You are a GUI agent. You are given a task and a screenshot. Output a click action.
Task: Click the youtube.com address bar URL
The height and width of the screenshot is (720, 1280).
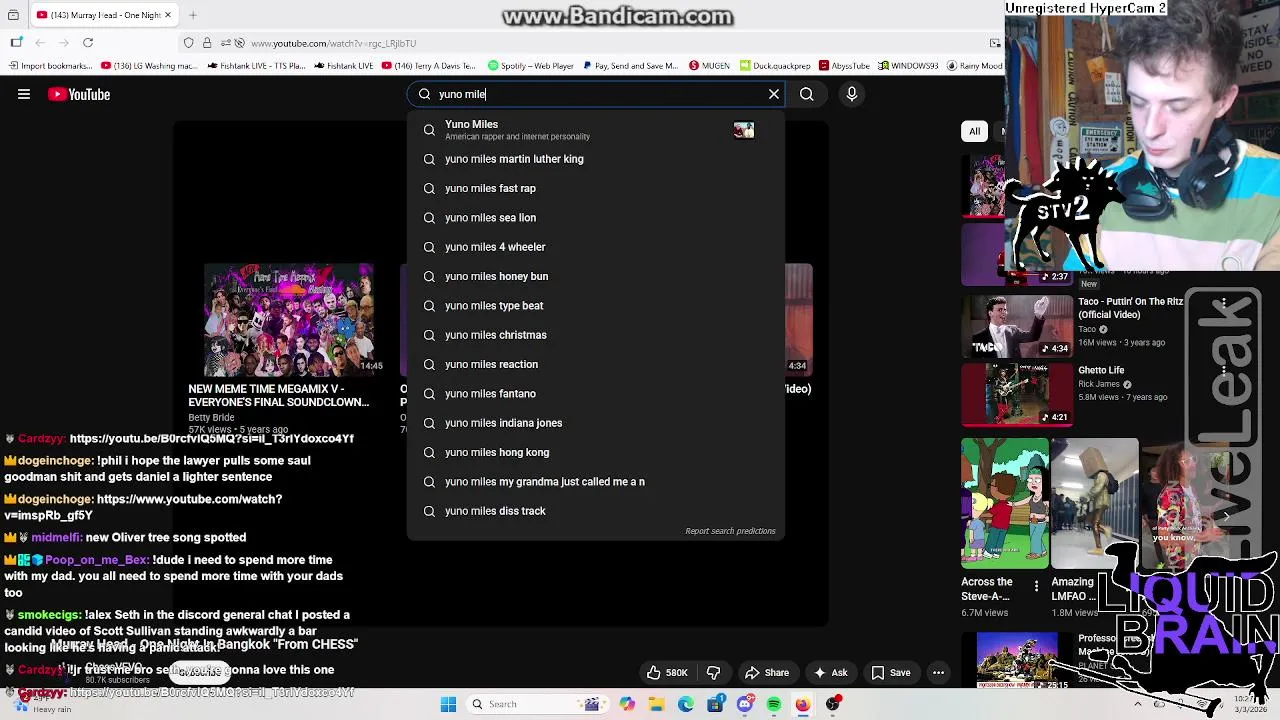click(333, 43)
